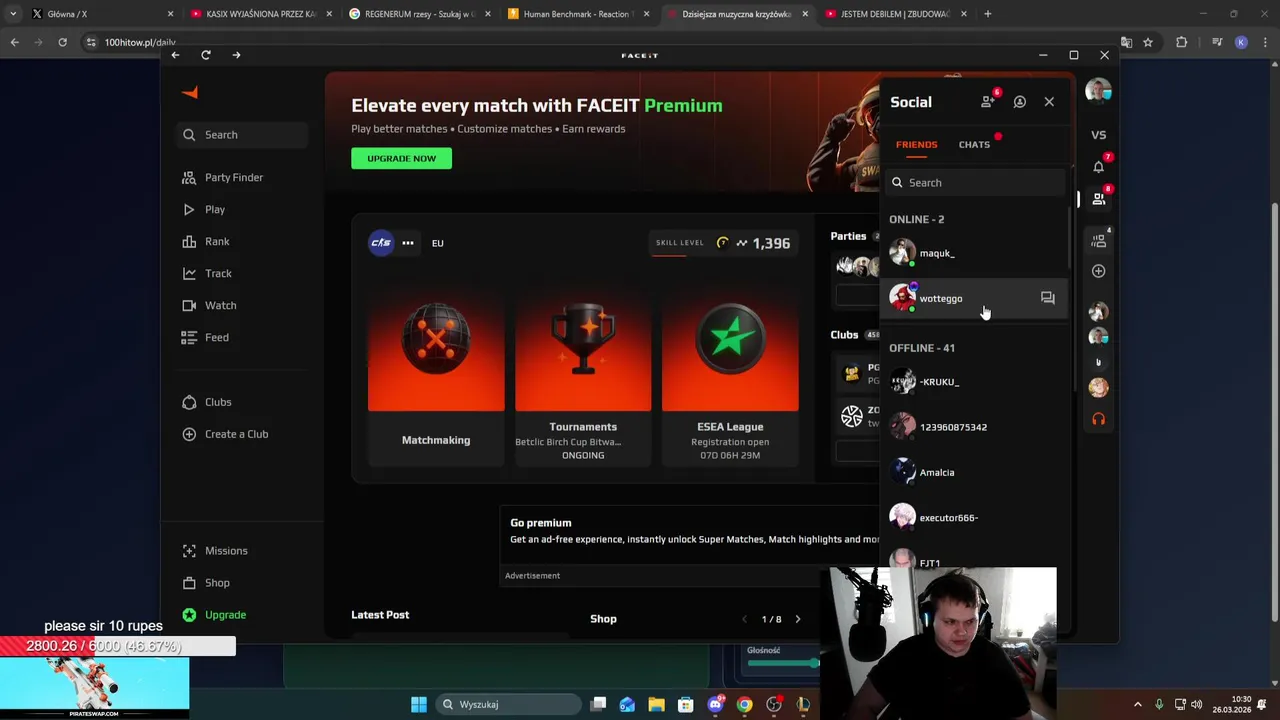Select offline friend executor666-
This screenshot has width=1280, height=720.
[x=975, y=518]
